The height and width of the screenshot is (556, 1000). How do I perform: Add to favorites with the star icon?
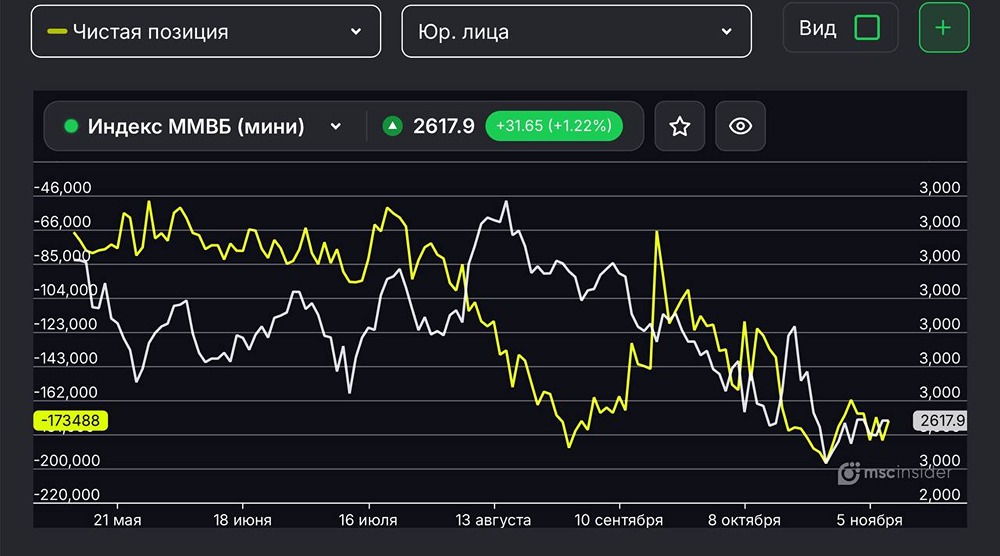[x=680, y=126]
